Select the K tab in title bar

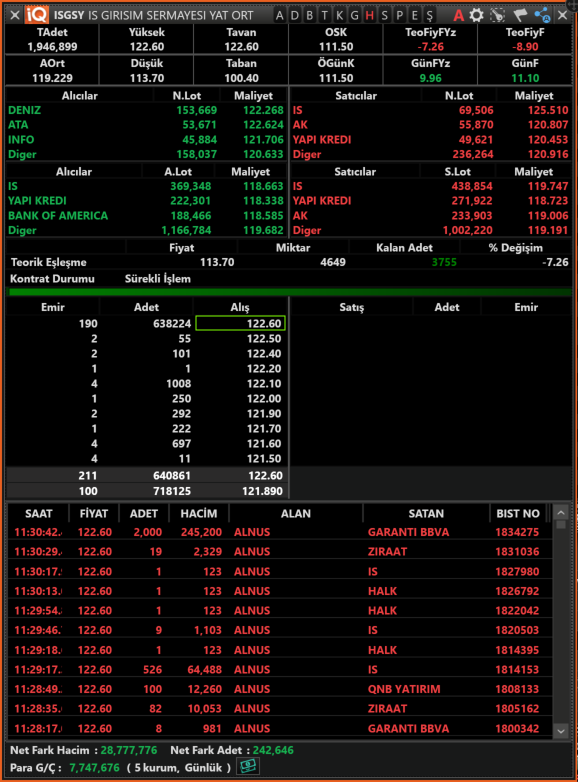[x=340, y=15]
